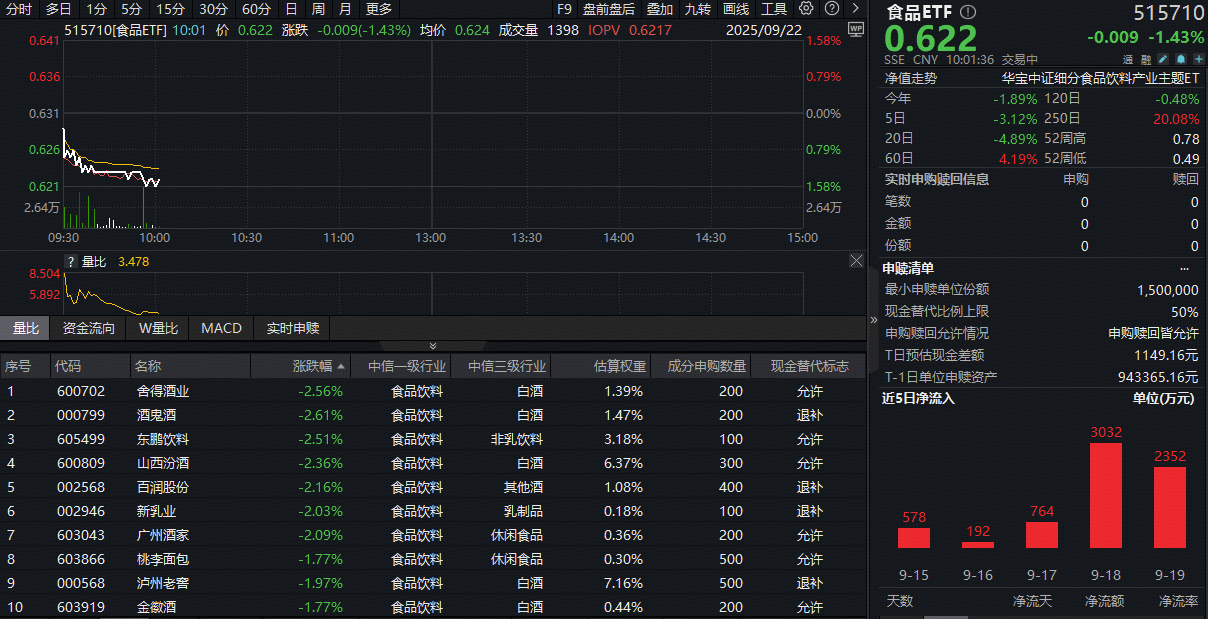
Task: Click the 融 margin indicator icon
Action: pos(1146,59)
